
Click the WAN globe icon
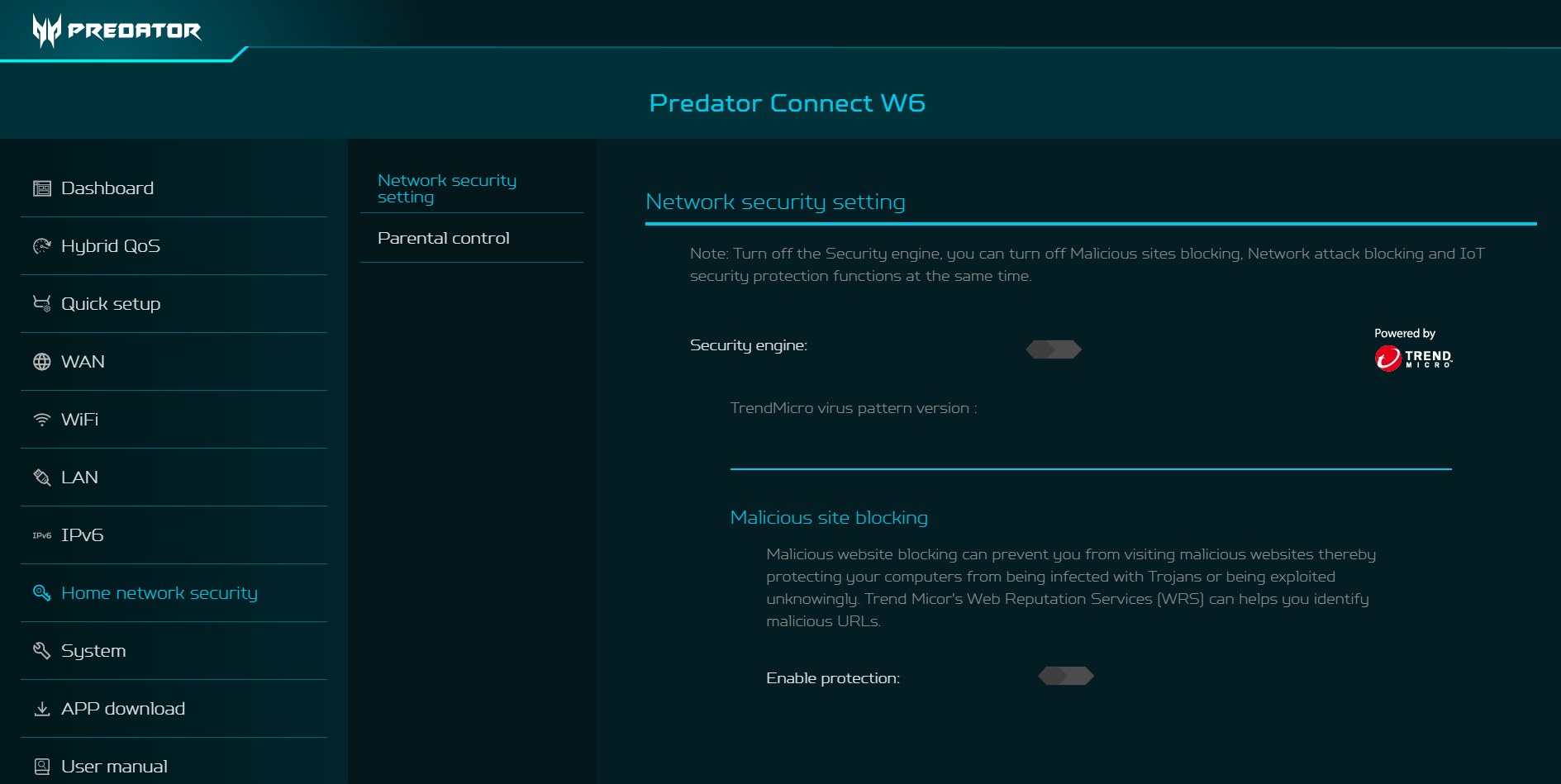click(41, 362)
